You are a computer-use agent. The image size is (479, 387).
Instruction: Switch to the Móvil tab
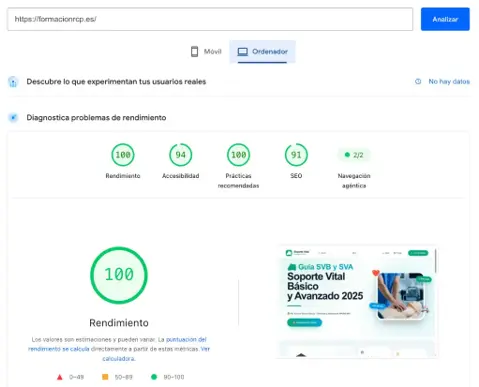(206, 52)
